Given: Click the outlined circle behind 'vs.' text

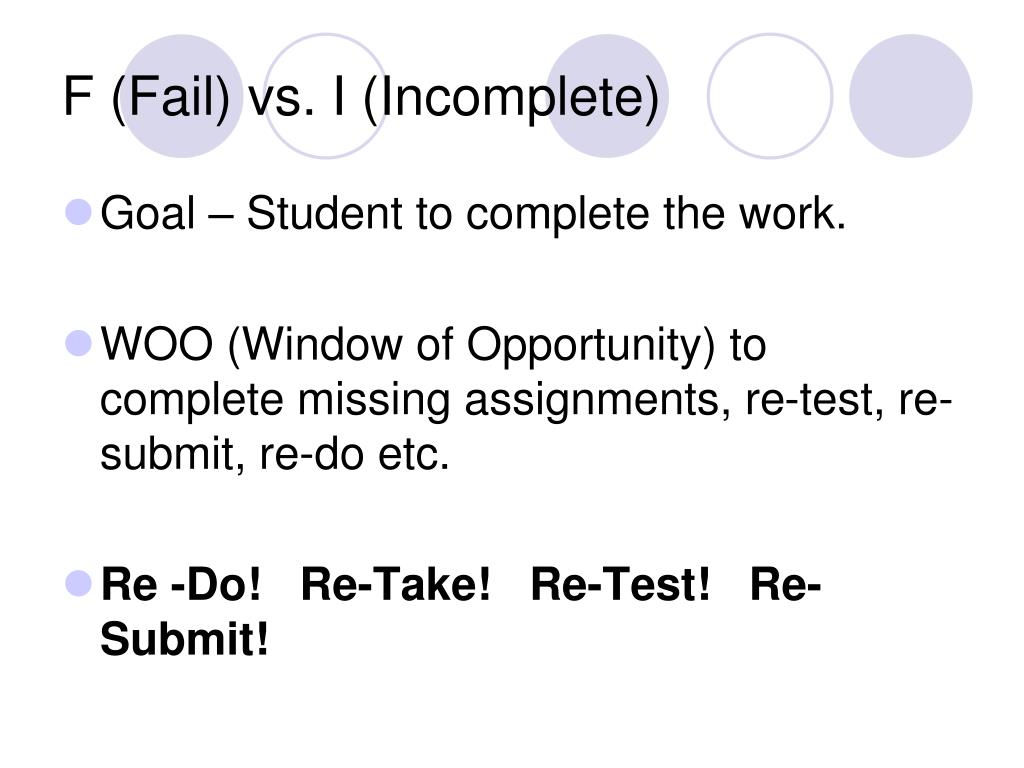Looking at the screenshot, I should pos(326,96).
